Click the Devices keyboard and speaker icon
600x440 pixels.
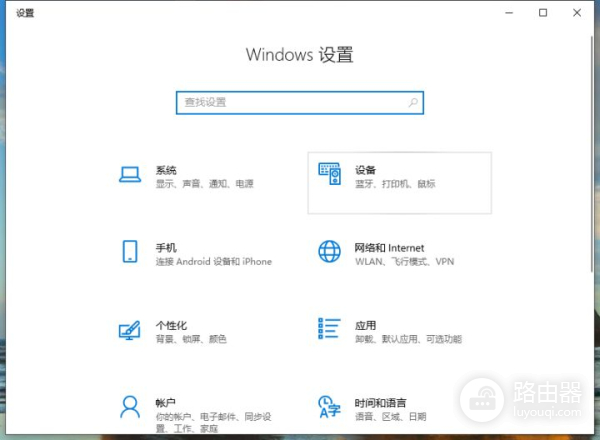[329, 174]
